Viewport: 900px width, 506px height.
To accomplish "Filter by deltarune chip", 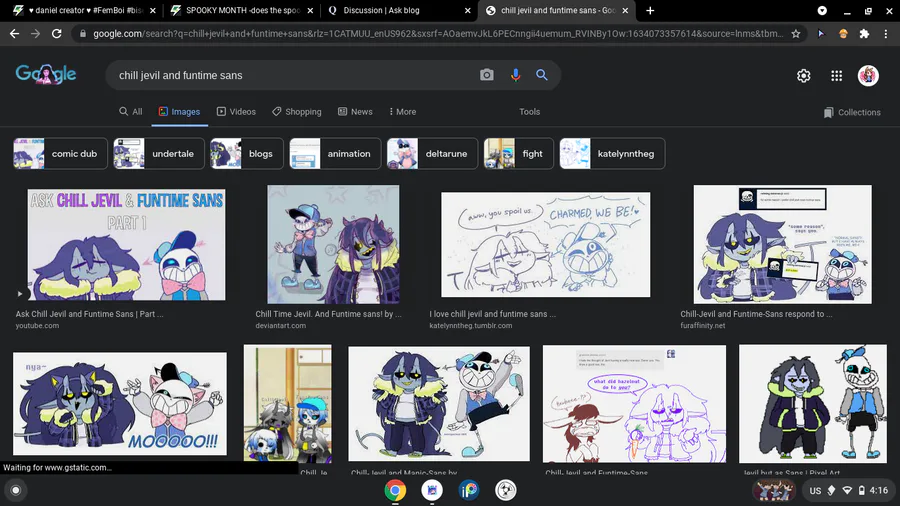I will [x=432, y=154].
